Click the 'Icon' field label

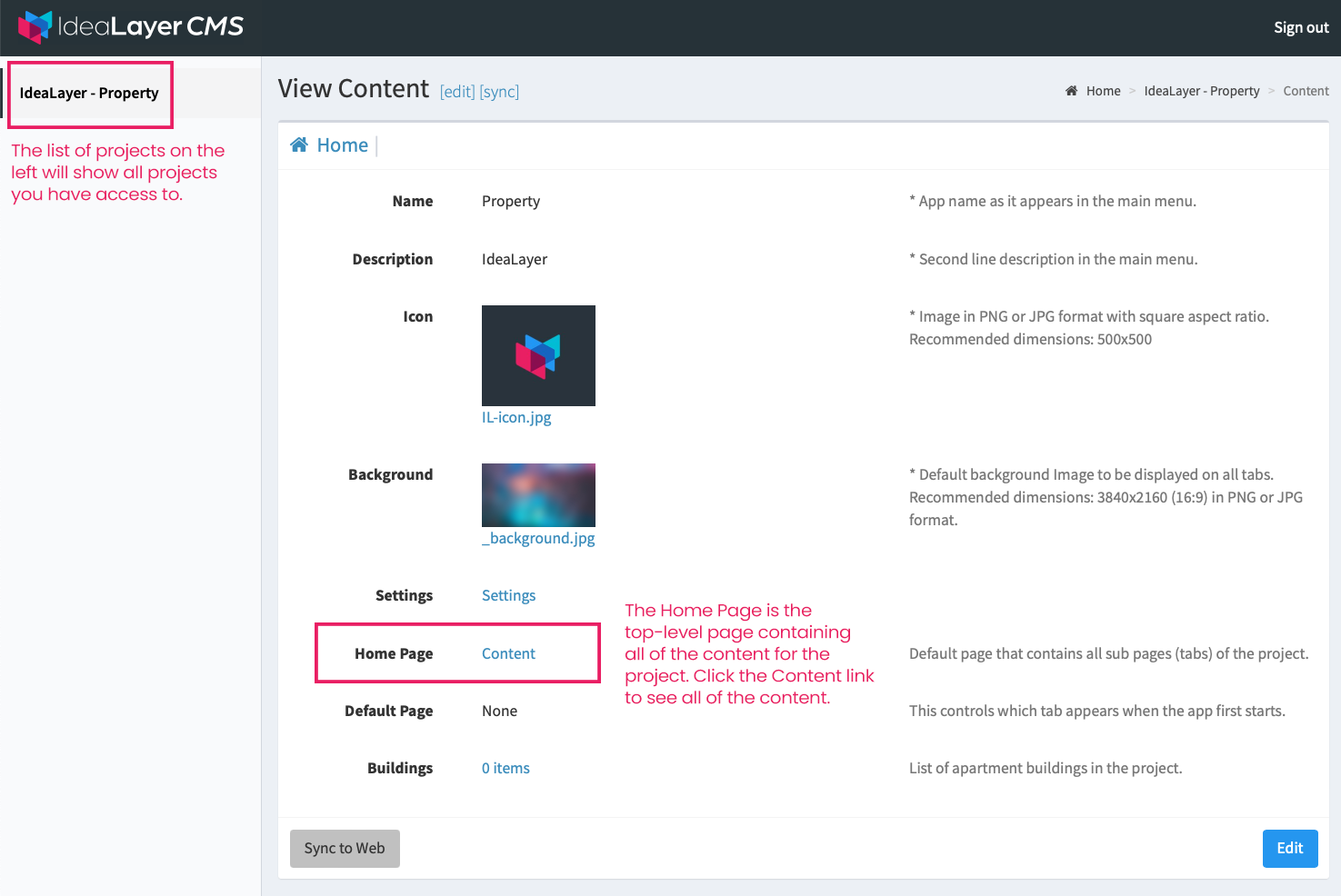click(x=418, y=316)
